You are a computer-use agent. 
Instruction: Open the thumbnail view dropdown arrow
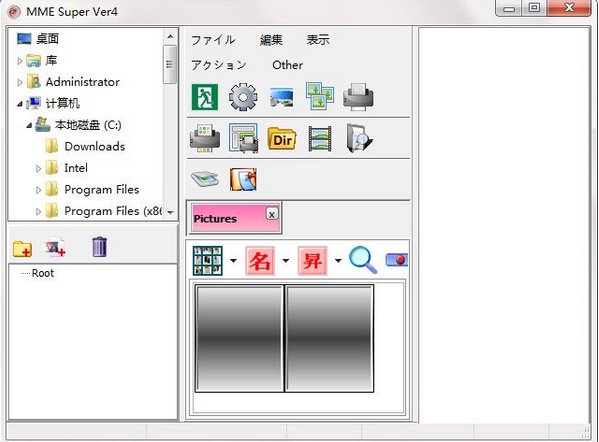pyautogui.click(x=233, y=261)
